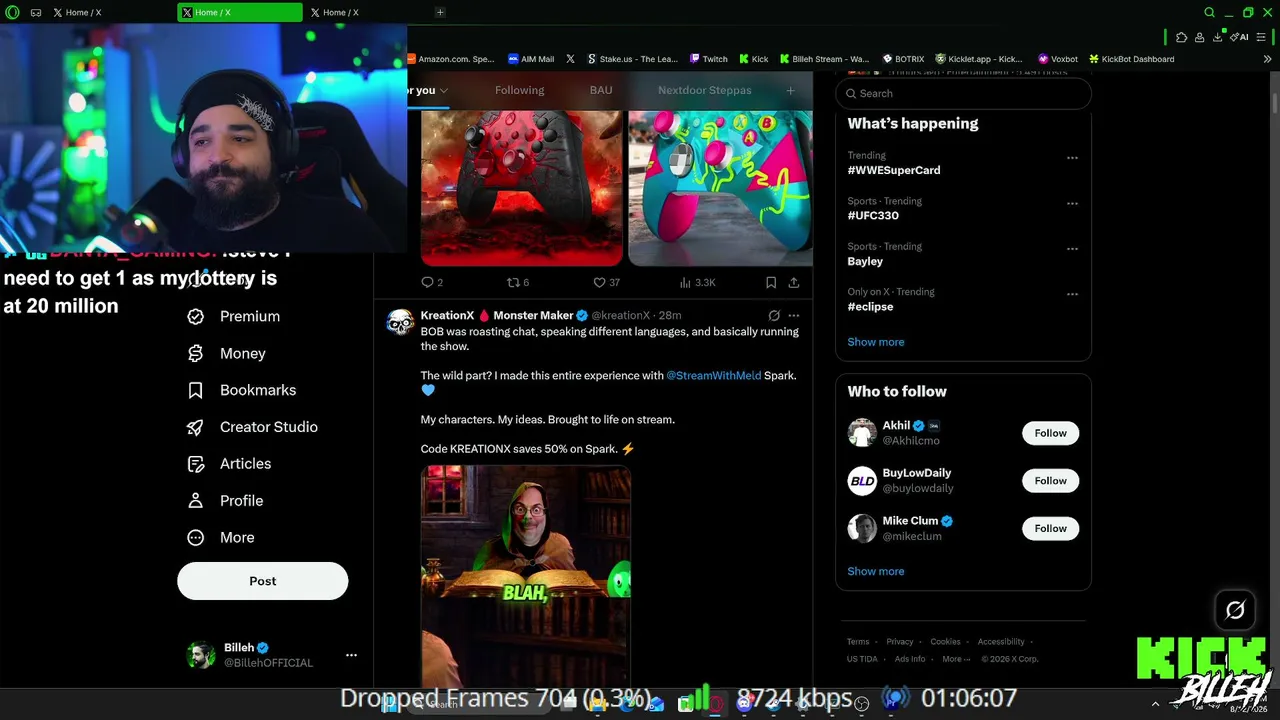Open the red controller image
The image size is (1280, 720).
[521, 187]
